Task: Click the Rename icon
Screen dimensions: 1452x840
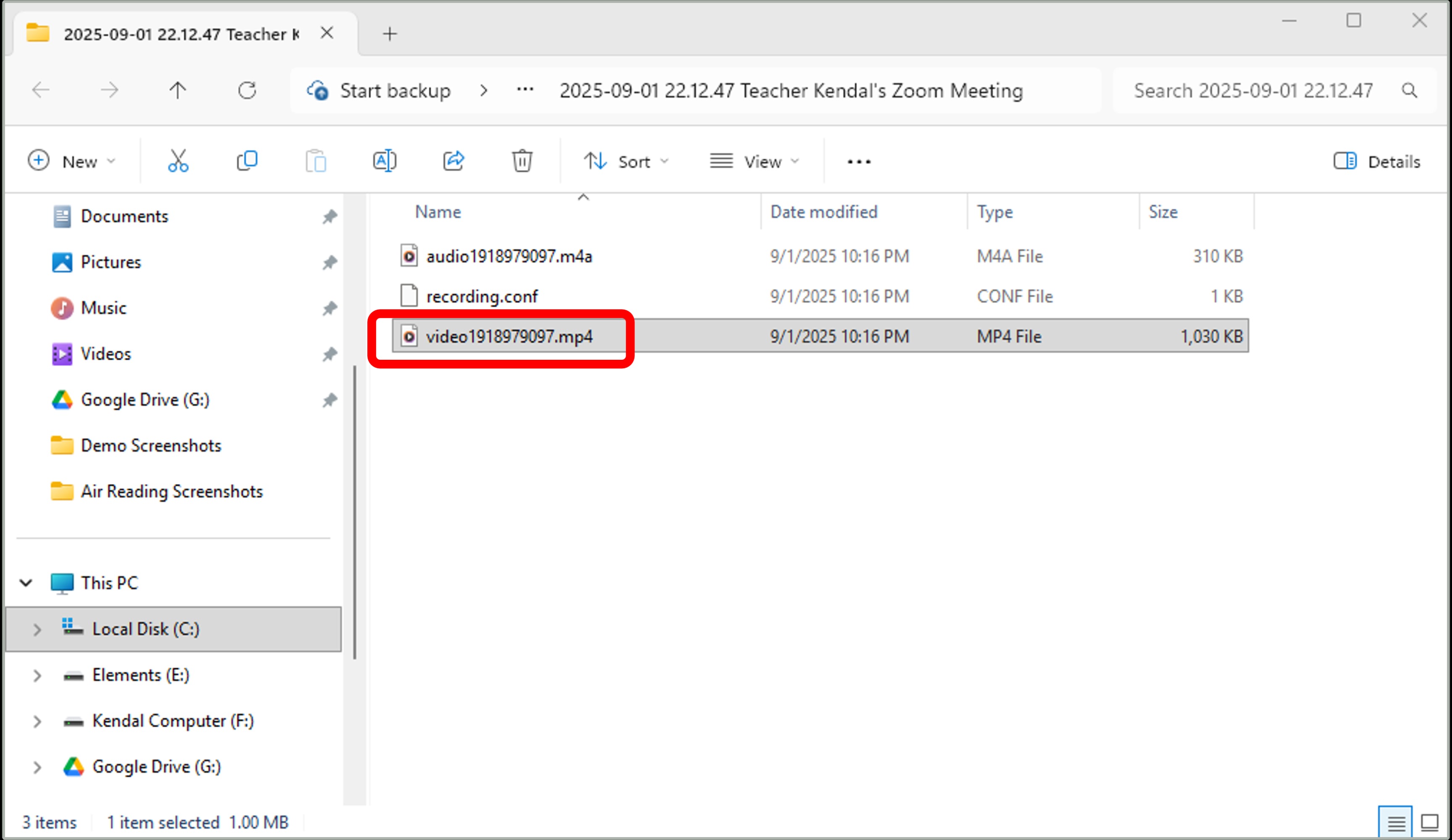Action: pyautogui.click(x=384, y=161)
